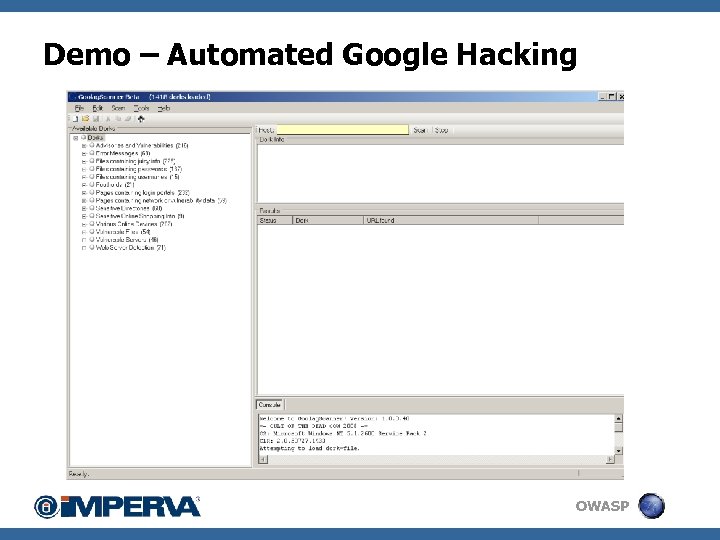Screen dimensions: 720x540
Task: Click console horizontal scroll right arrow
Action: [x=610, y=459]
